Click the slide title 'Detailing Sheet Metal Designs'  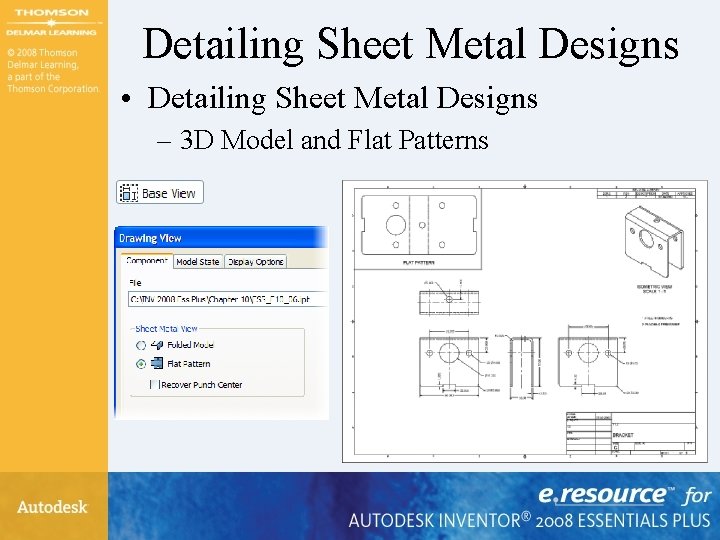pyautogui.click(x=411, y=43)
